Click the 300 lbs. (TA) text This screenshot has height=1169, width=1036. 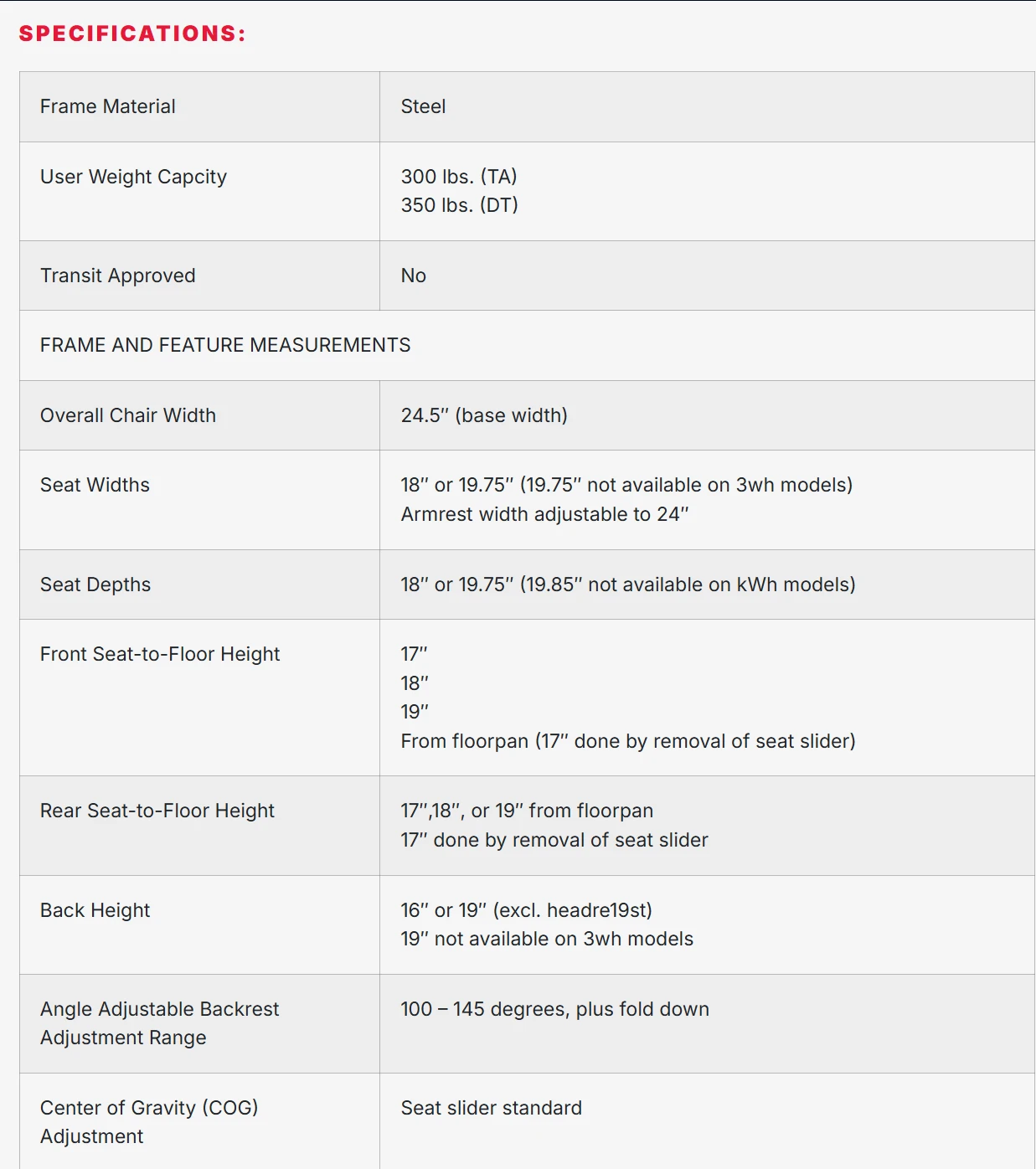pos(459,177)
